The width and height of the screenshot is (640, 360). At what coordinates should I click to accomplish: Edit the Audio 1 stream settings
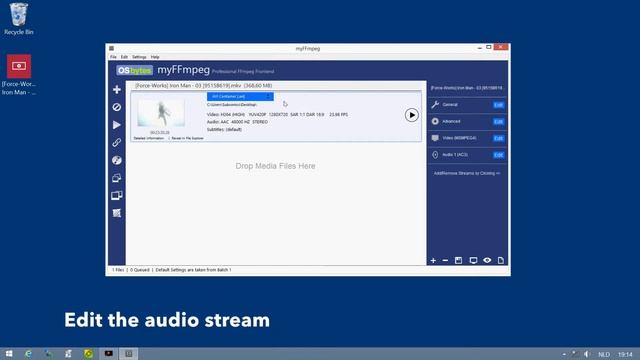tap(498, 155)
